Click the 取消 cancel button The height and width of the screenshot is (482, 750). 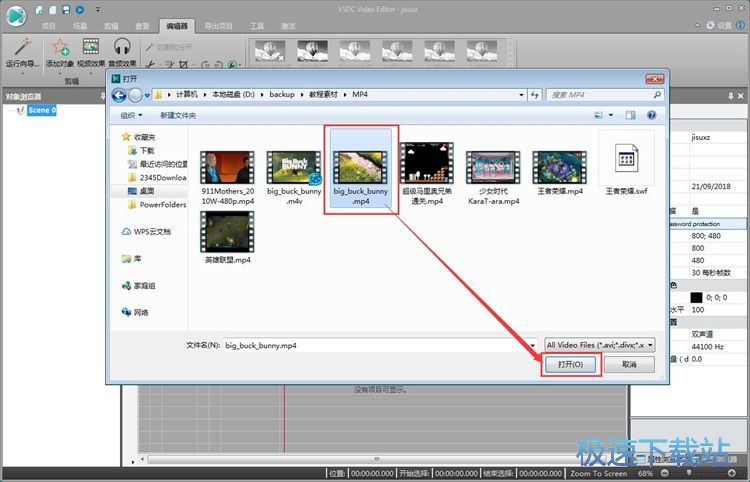point(629,365)
